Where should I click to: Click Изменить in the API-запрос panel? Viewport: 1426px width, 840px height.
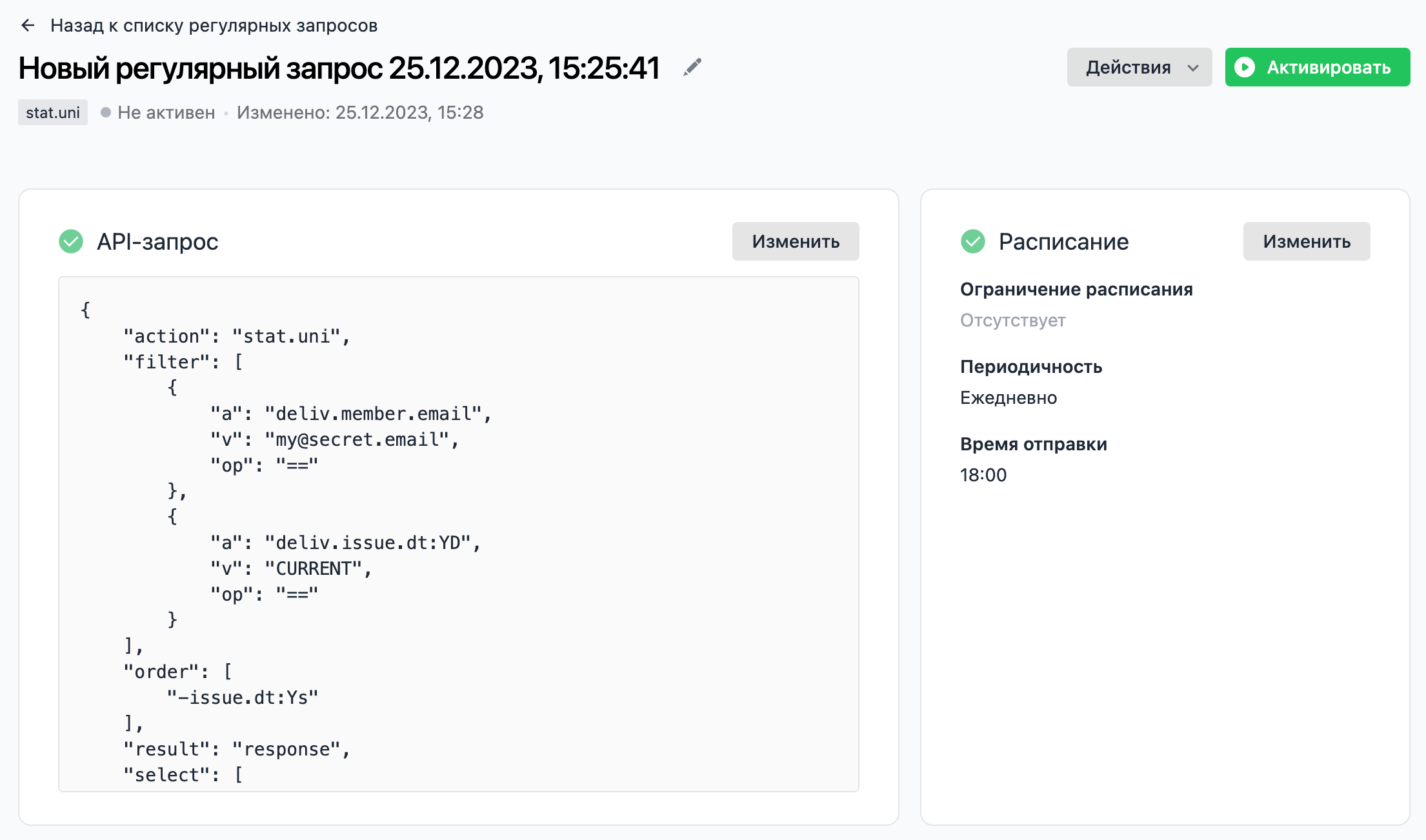[x=795, y=241]
